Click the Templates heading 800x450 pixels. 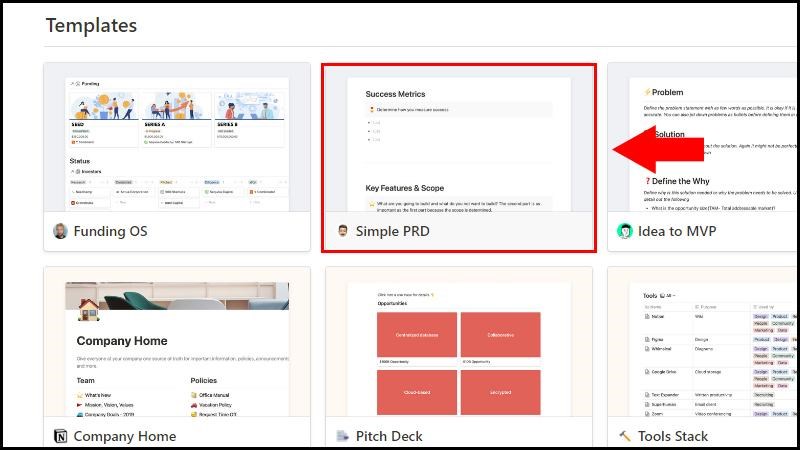click(x=91, y=26)
